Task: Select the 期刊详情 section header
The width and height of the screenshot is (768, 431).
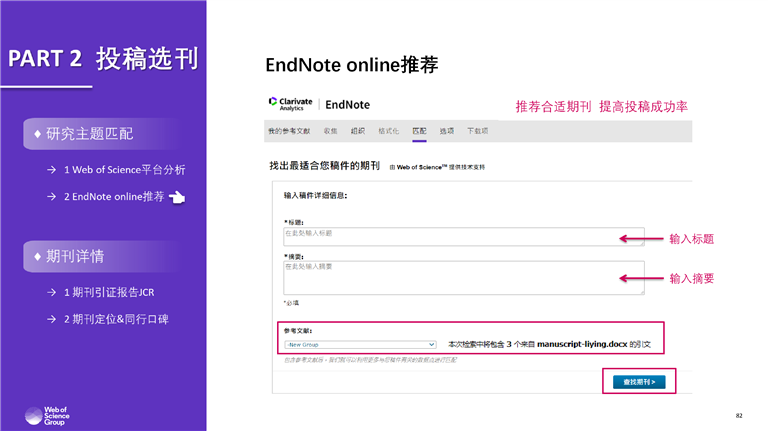Action: [x=103, y=256]
